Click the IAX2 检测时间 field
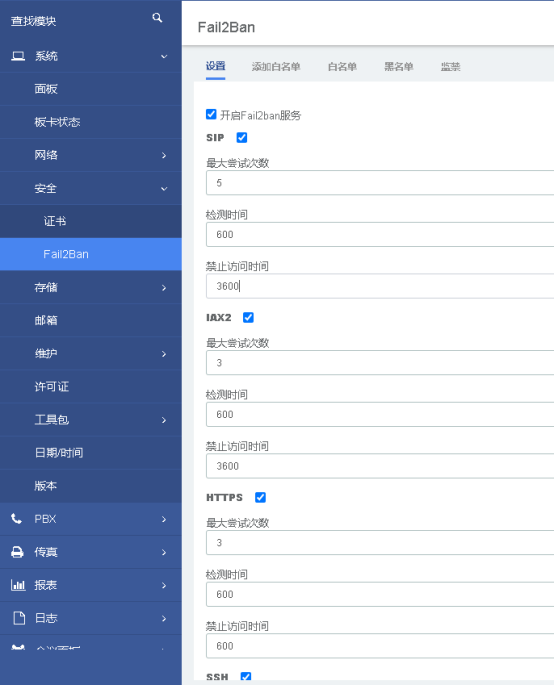 pyautogui.click(x=380, y=414)
